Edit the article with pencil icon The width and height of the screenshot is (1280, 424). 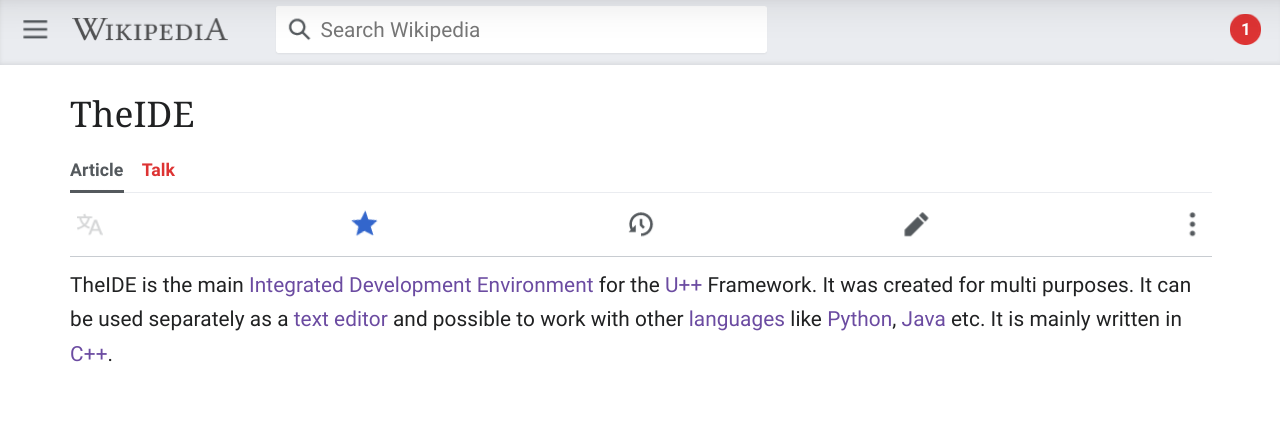click(x=916, y=224)
